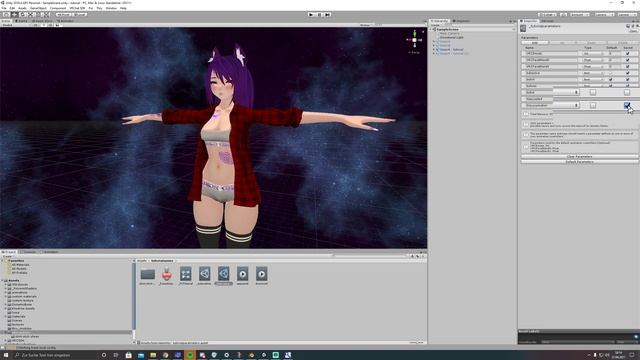
Task: Open the GameObject menu
Action: pos(38,8)
